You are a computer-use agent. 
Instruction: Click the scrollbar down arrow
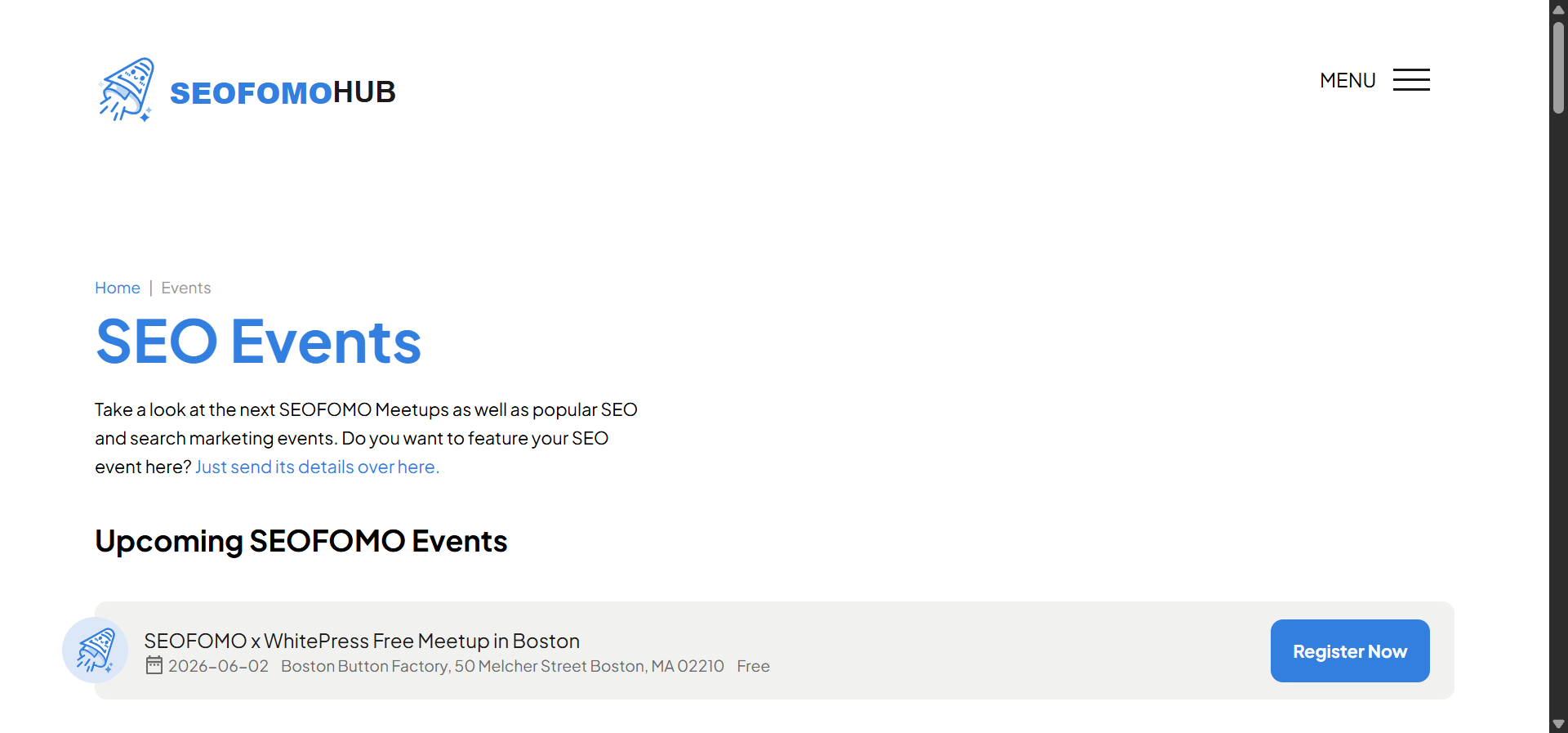(x=1558, y=723)
